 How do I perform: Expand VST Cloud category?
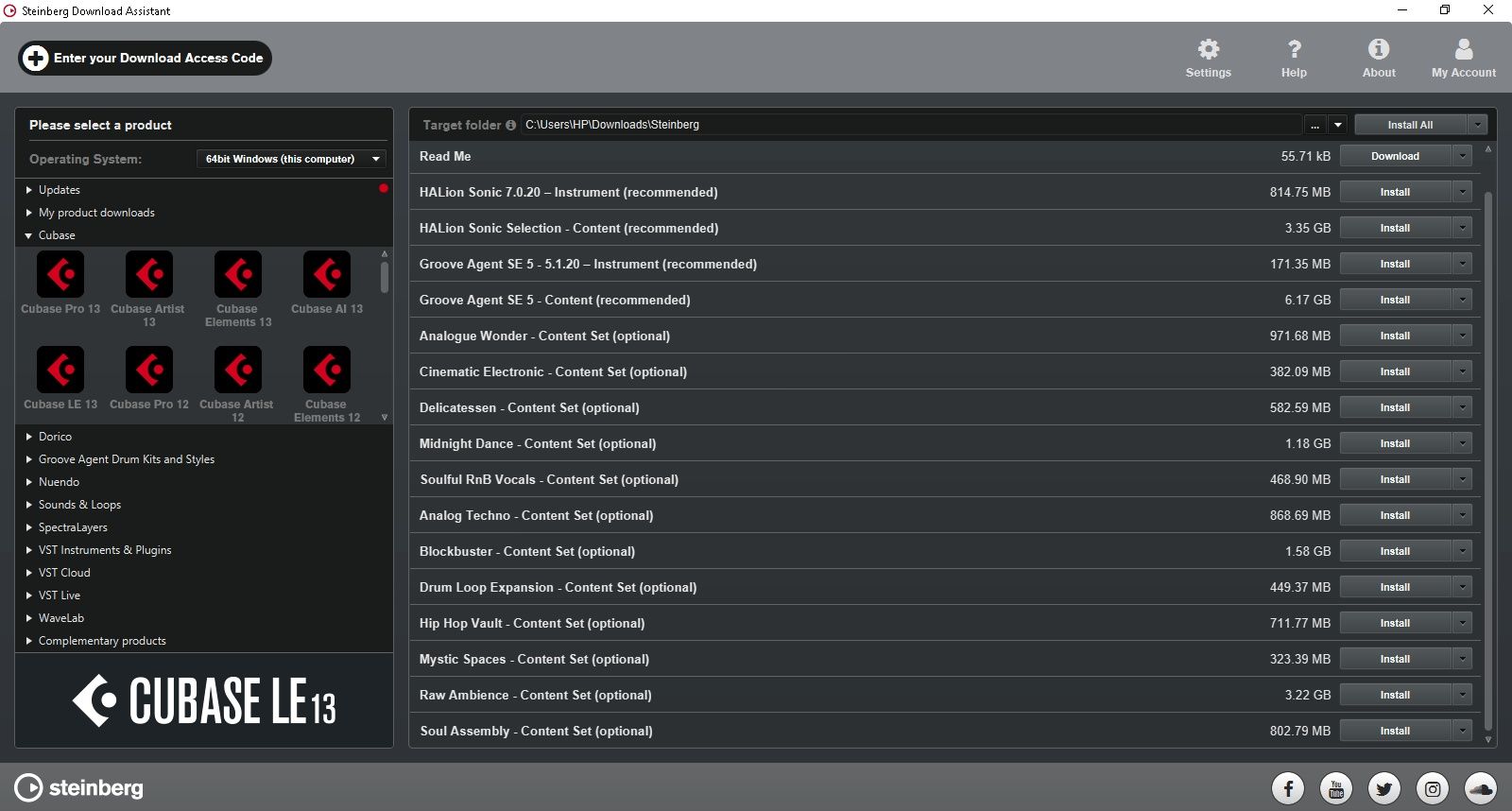coord(28,573)
